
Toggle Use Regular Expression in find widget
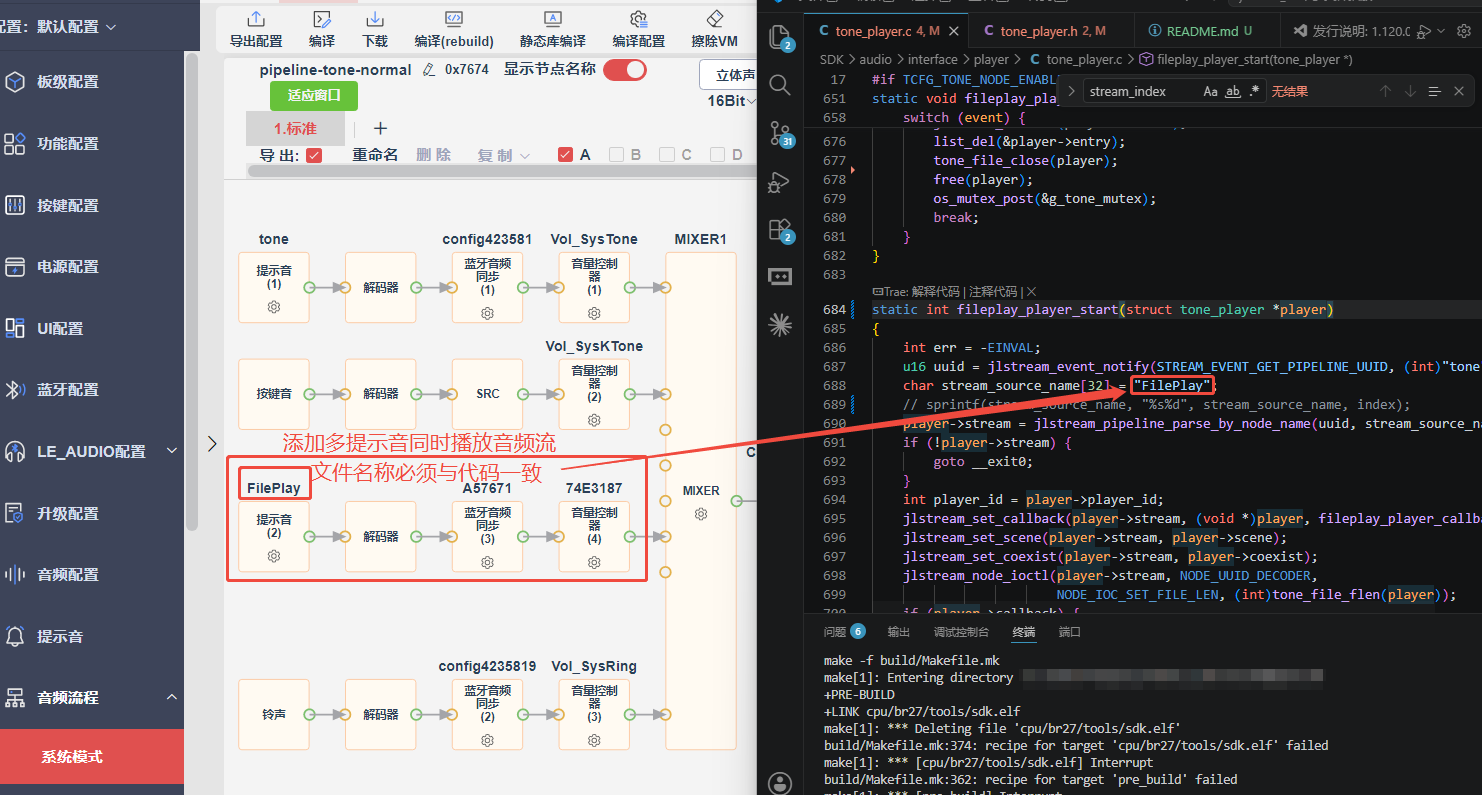[x=1255, y=91]
